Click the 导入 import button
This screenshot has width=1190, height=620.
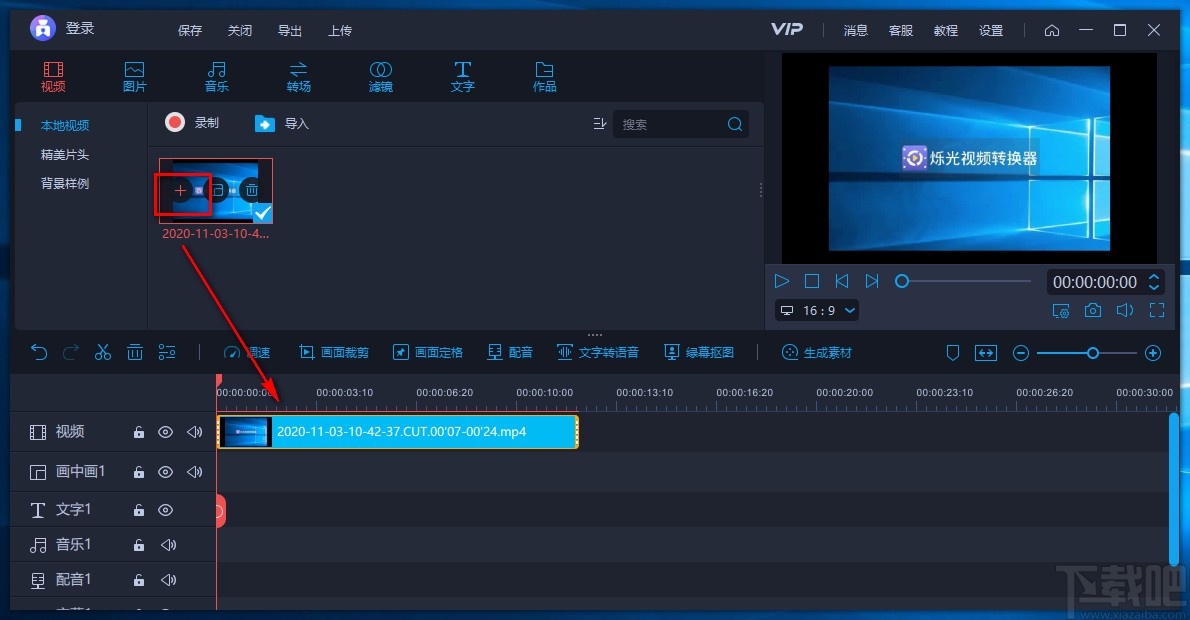coord(282,123)
